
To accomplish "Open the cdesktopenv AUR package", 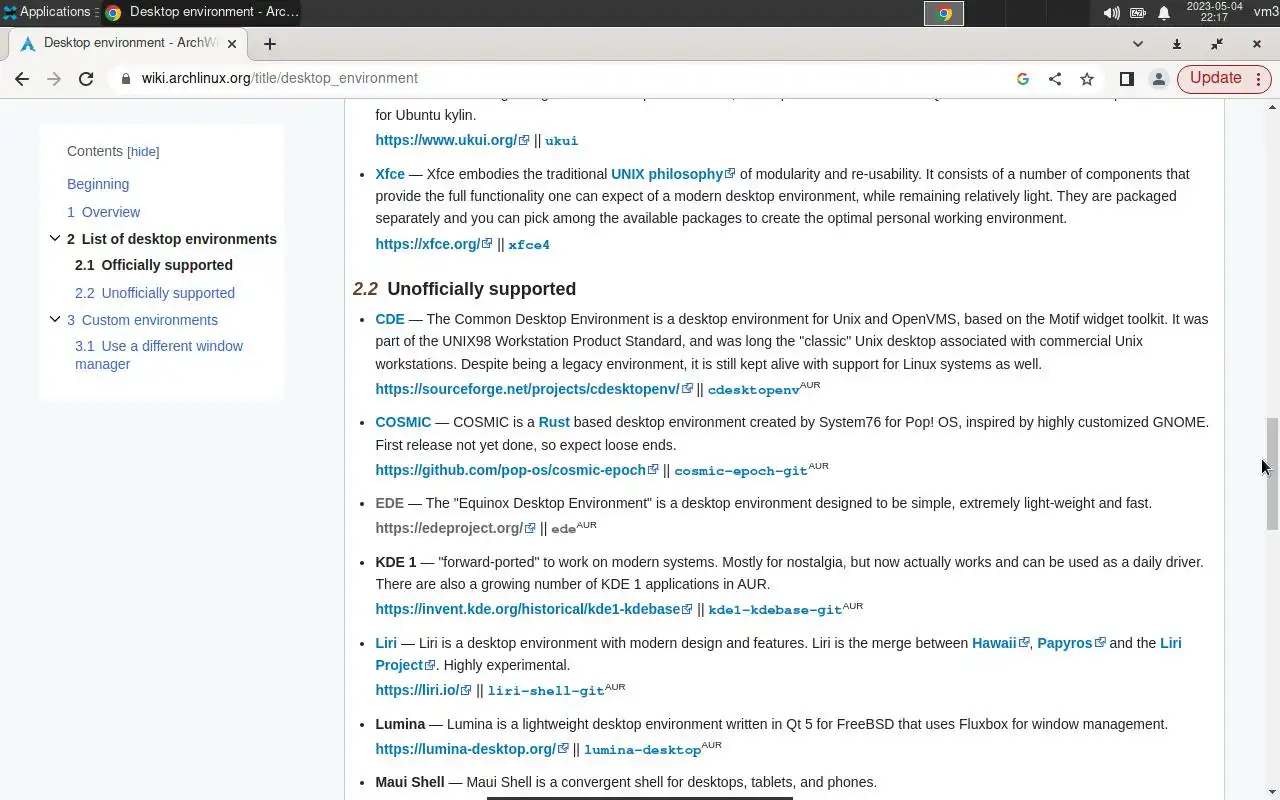I will [754, 390].
